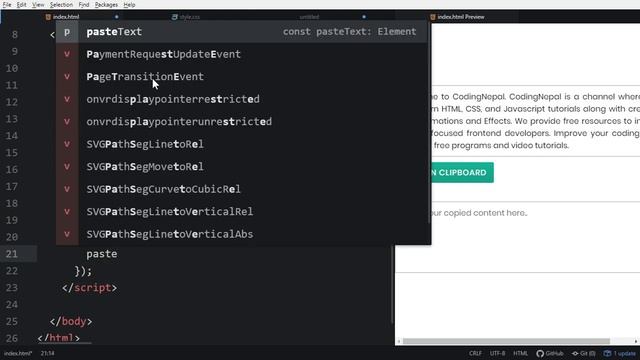The height and width of the screenshot is (360, 640).
Task: Click the 'p' type icon beside pasteText
Action: (x=67, y=32)
